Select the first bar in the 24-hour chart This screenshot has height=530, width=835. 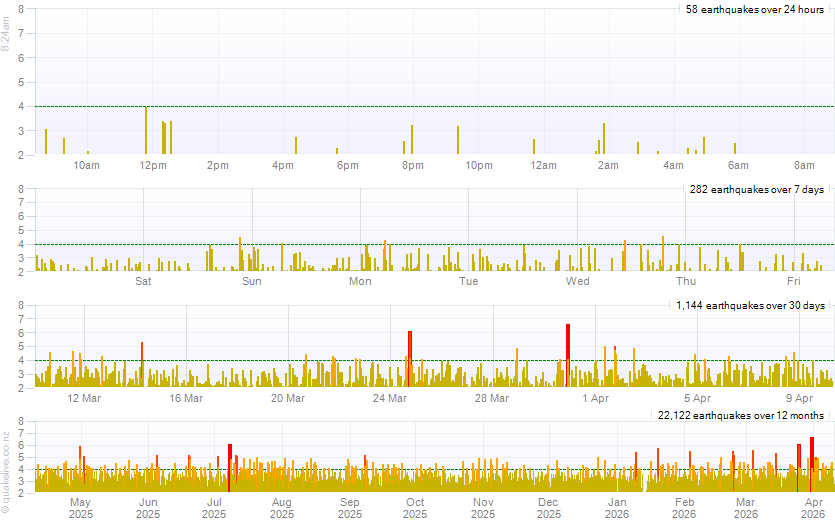tap(46, 142)
